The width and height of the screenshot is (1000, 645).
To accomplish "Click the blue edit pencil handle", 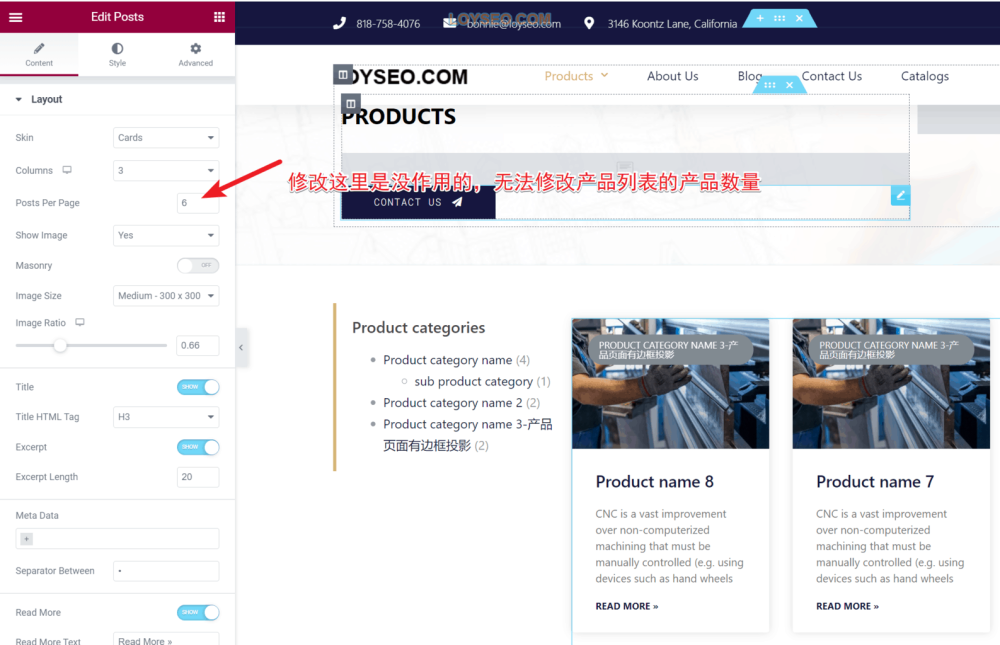I will pyautogui.click(x=901, y=196).
